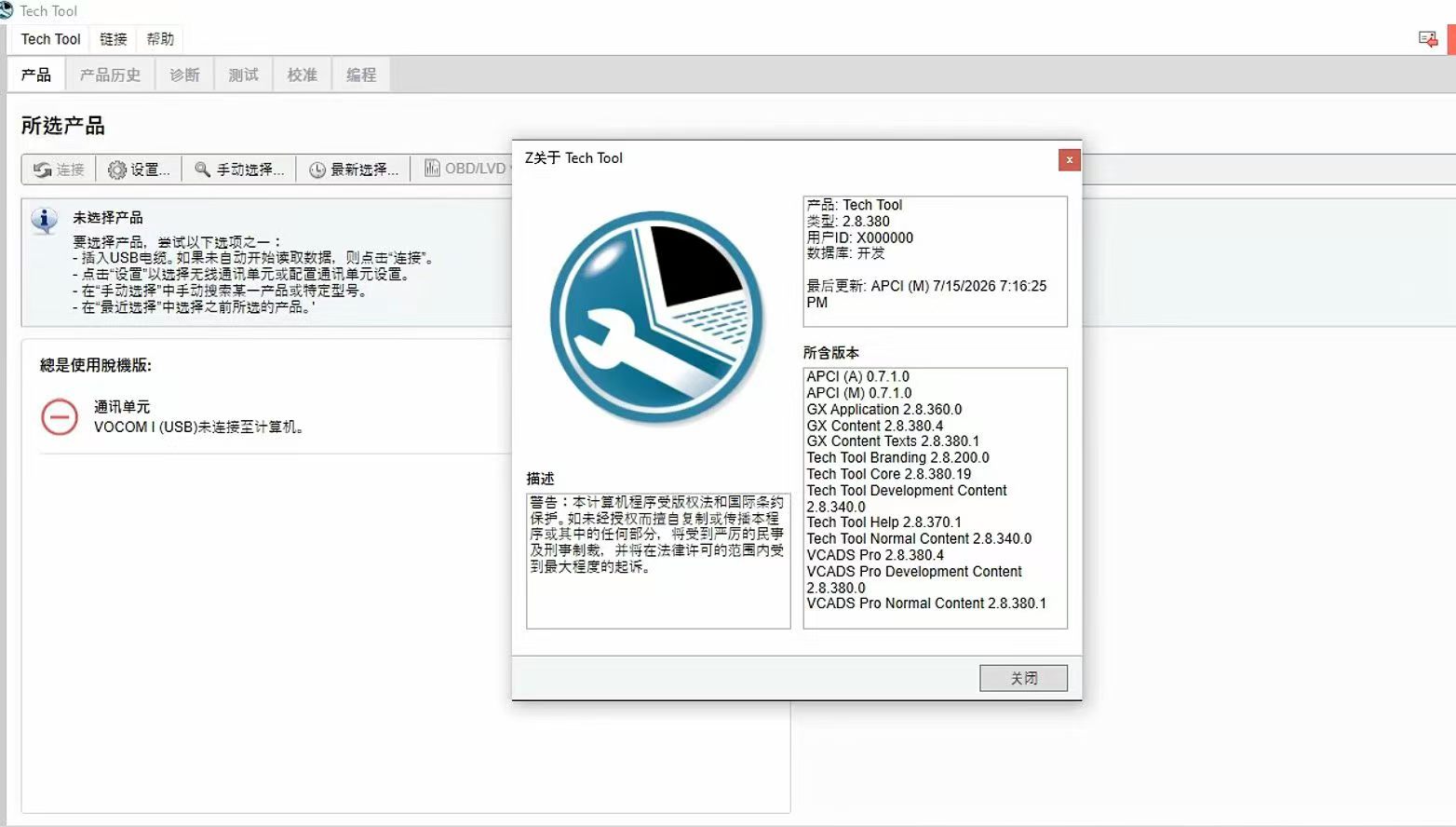Click the blue info icon beside 未选择产品
The image size is (1456, 827).
click(44, 221)
